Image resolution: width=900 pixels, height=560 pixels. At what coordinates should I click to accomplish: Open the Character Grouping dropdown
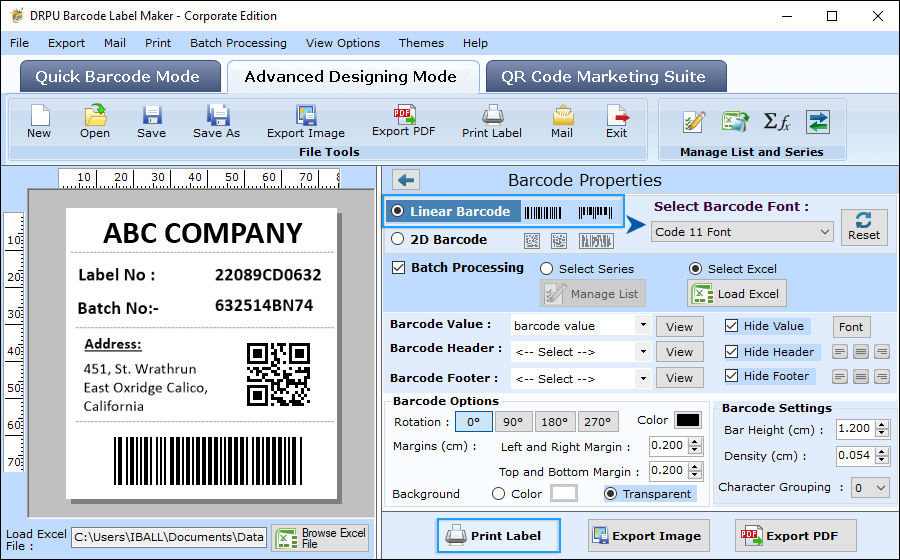[870, 488]
